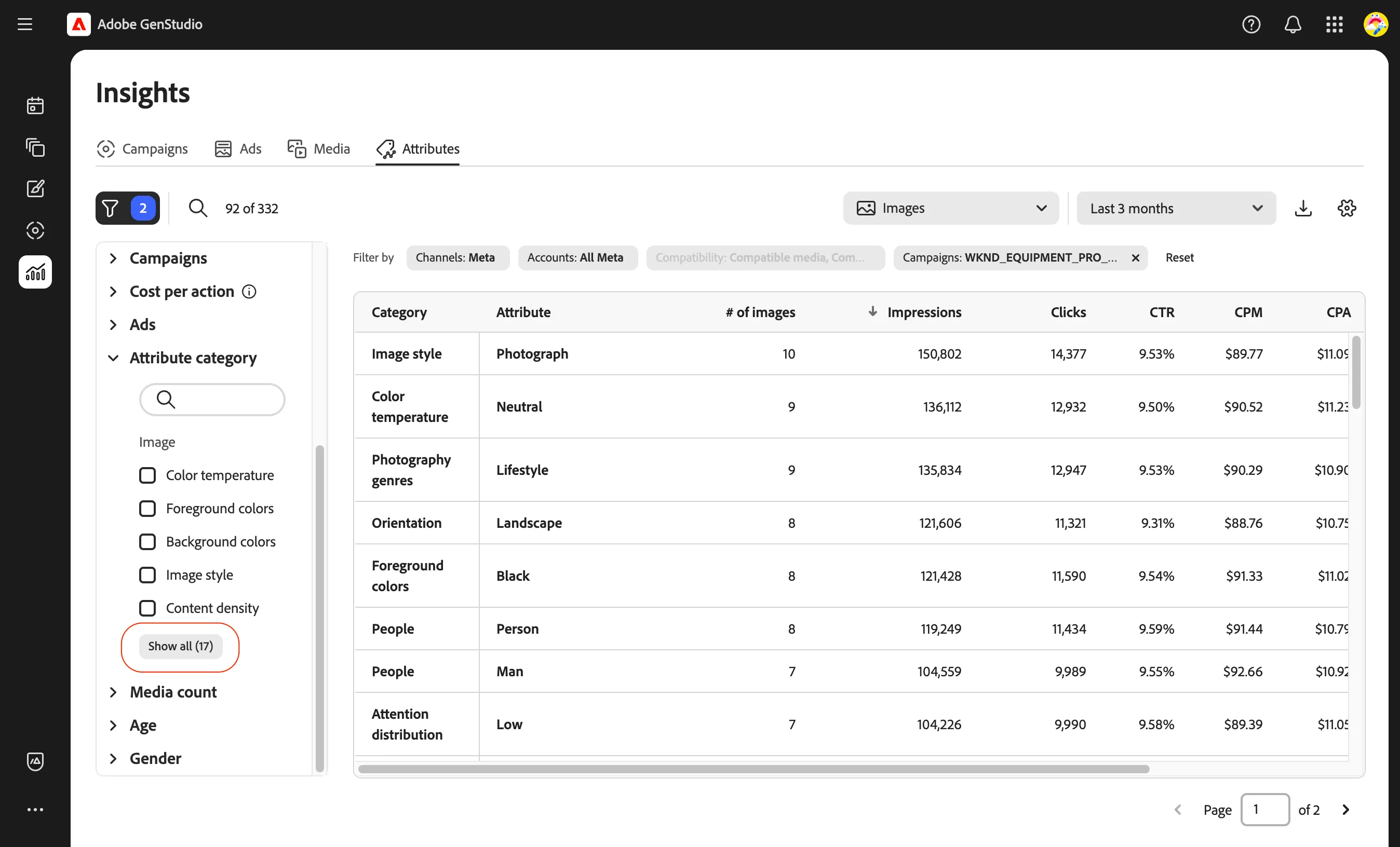Open the pencil-and-square edit icon in sidebar
This screenshot has height=847, width=1400.
point(35,188)
